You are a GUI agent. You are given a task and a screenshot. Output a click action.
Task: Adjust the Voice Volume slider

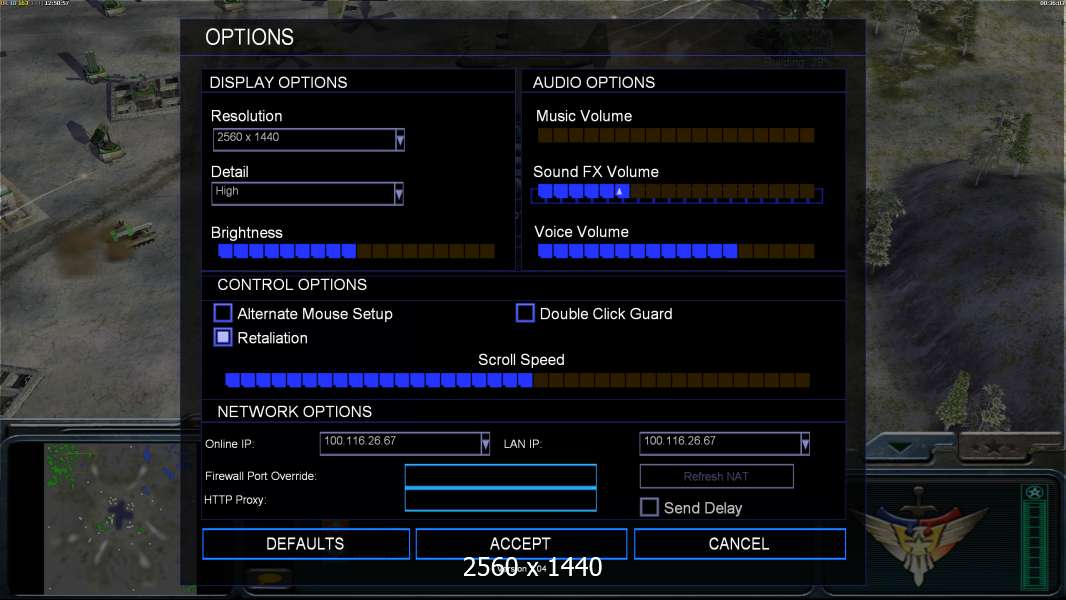[676, 251]
